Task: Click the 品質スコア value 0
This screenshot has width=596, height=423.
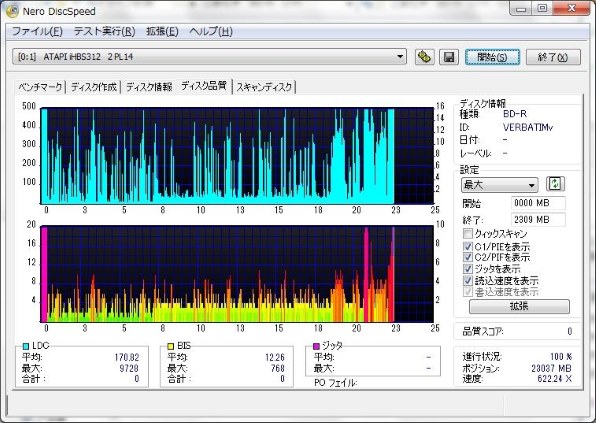Action: pos(569,331)
